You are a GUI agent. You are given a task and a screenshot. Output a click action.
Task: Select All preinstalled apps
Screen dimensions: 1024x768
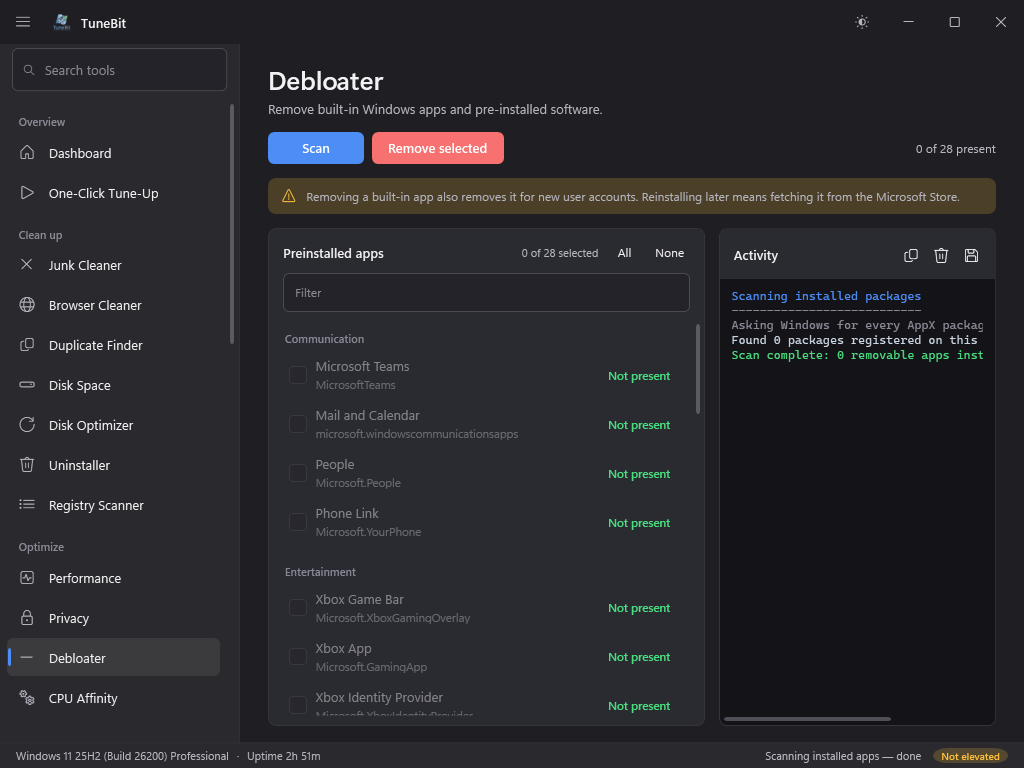pyautogui.click(x=624, y=253)
